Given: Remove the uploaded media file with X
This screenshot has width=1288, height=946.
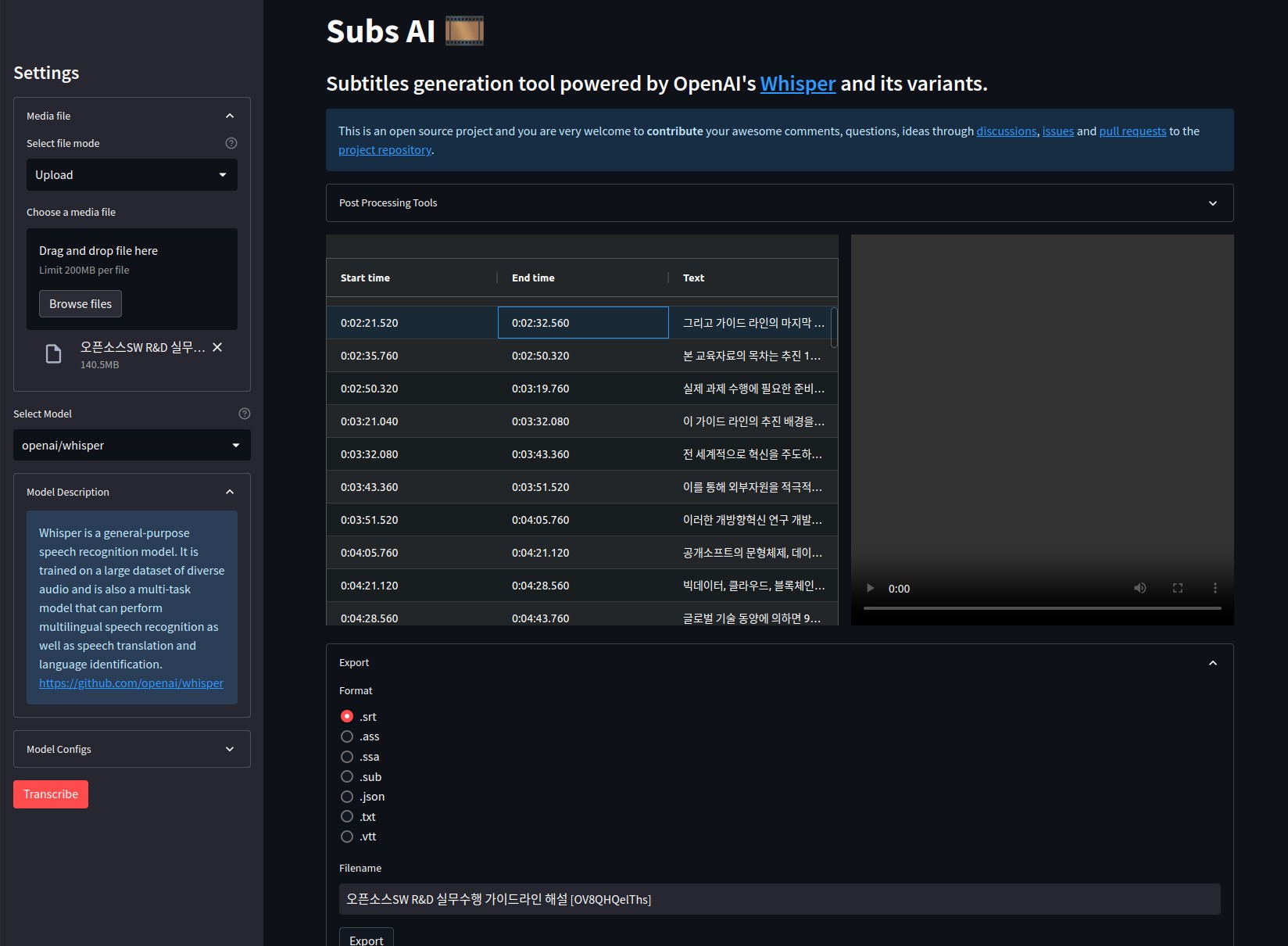Looking at the screenshot, I should [217, 347].
